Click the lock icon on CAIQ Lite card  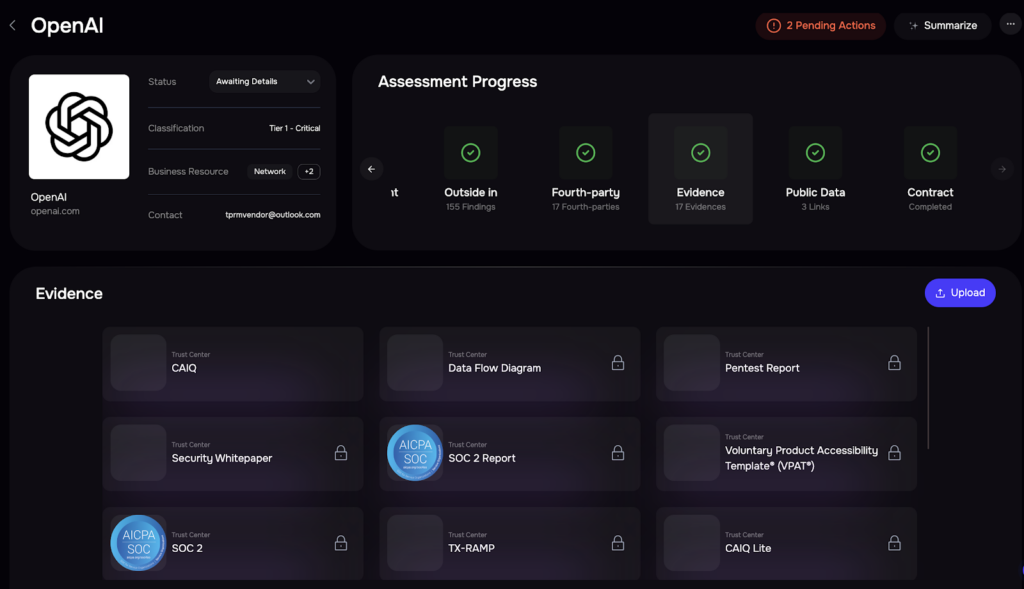[894, 543]
